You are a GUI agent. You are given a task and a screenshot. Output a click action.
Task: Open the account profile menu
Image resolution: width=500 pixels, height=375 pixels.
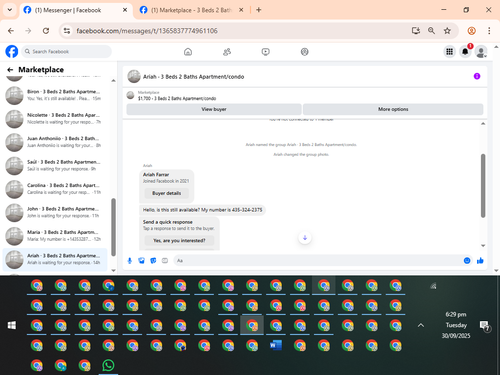click(x=481, y=52)
